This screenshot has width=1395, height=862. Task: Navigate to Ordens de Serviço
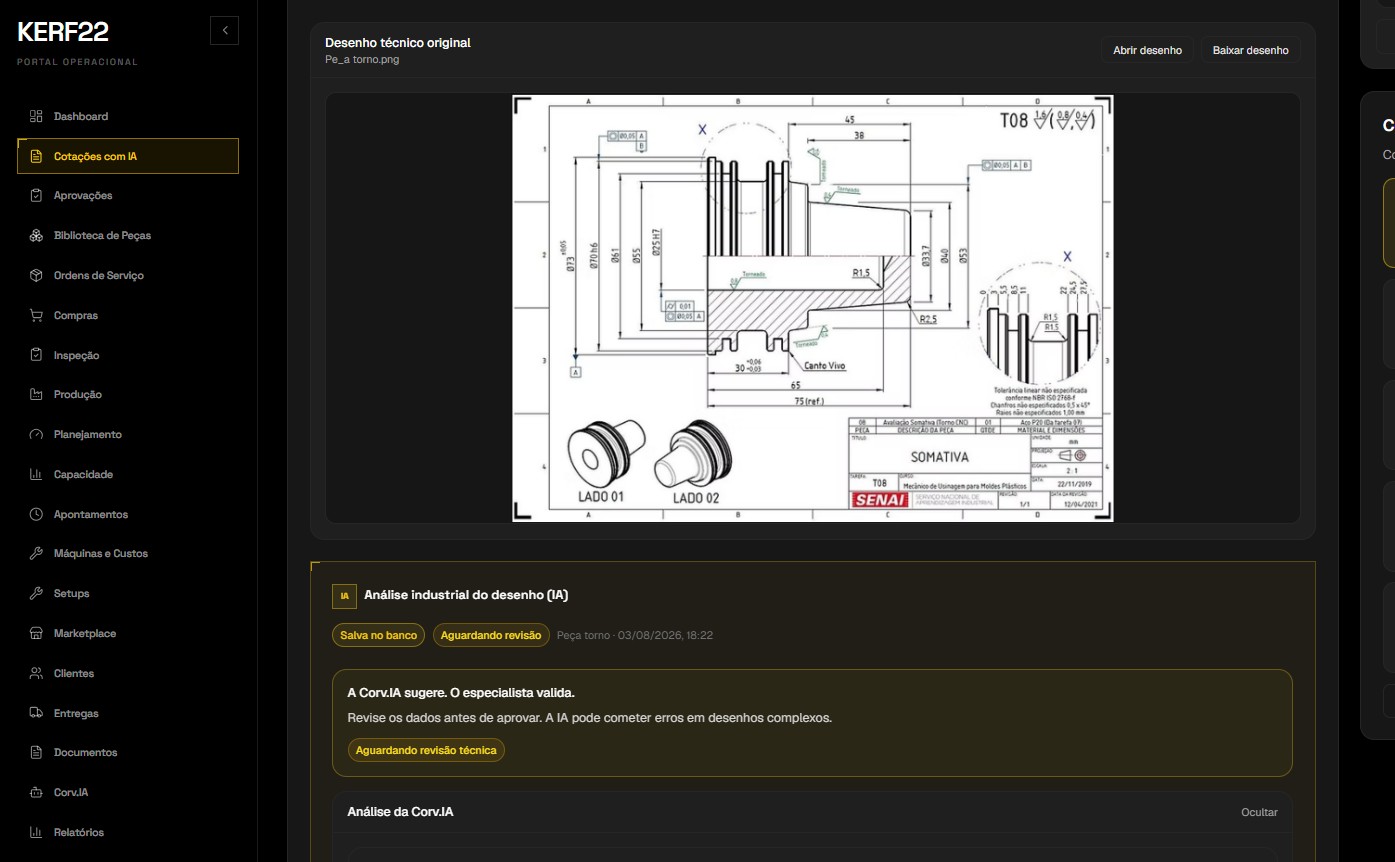pyautogui.click(x=128, y=275)
